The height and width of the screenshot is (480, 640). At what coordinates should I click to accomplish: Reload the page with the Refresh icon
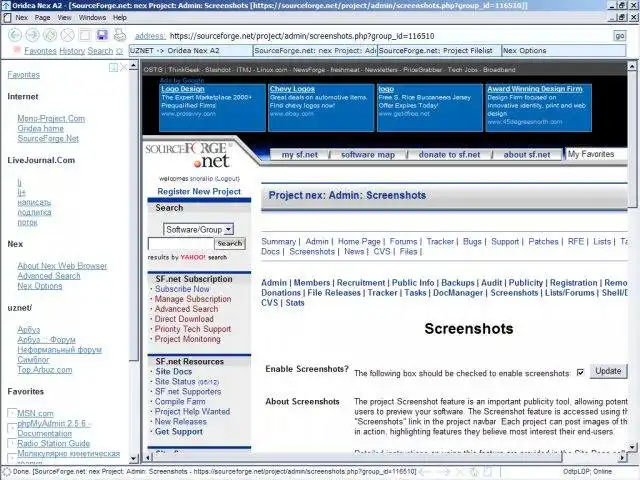tap(50, 35)
